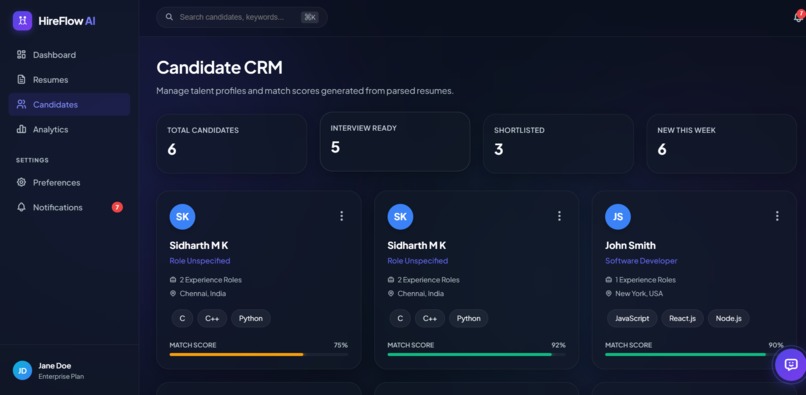Open Analytics from the sidebar
The image size is (806, 395).
pyautogui.click(x=69, y=130)
